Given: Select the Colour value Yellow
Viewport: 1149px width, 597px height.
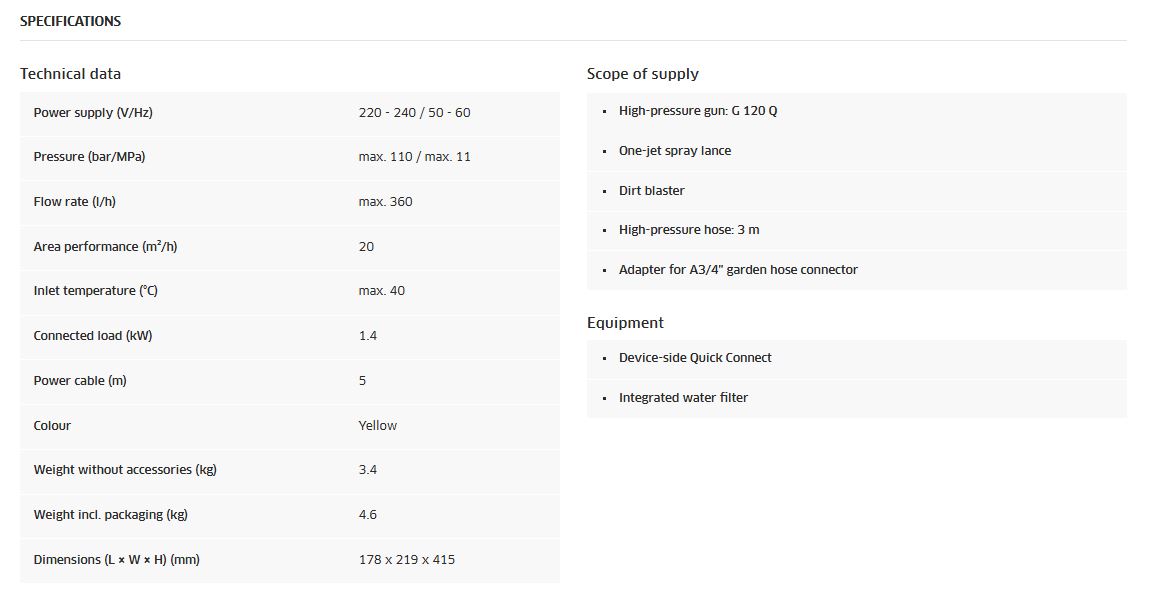Looking at the screenshot, I should pos(377,426).
